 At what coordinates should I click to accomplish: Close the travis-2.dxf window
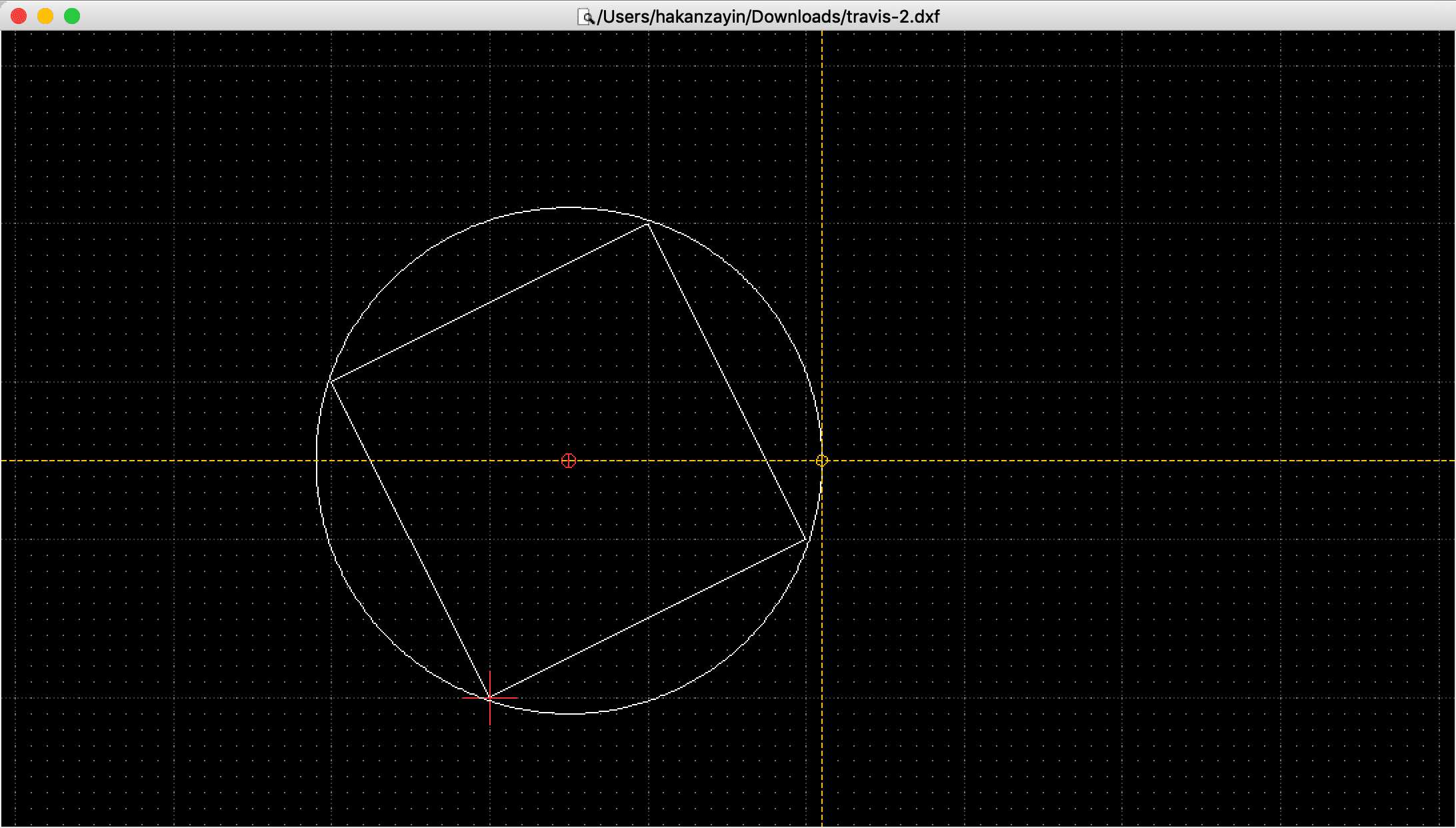19,16
